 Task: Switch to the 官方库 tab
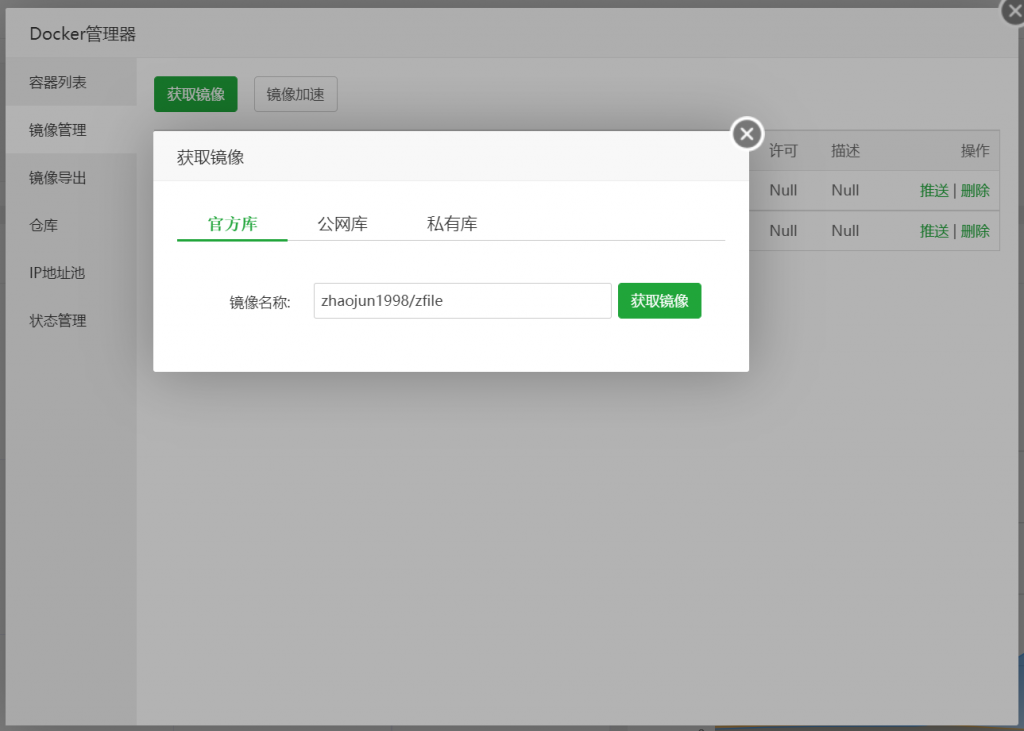tap(231, 223)
